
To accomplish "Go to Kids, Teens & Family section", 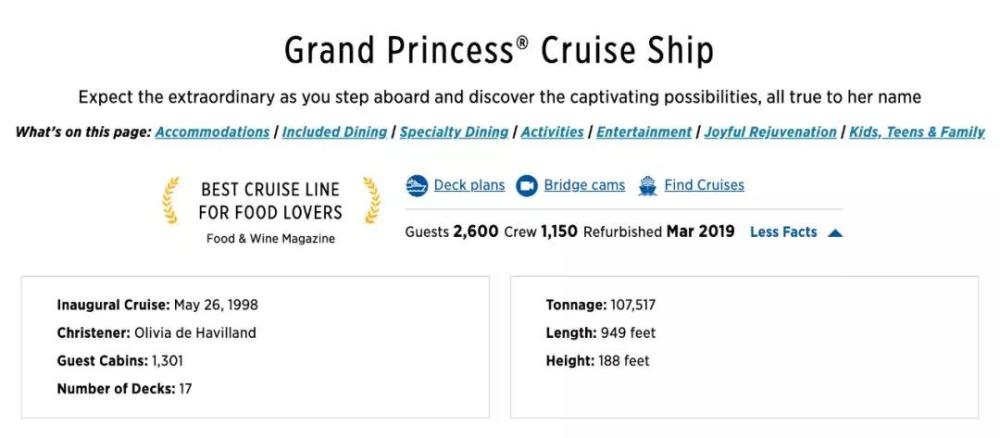I will click(x=916, y=132).
